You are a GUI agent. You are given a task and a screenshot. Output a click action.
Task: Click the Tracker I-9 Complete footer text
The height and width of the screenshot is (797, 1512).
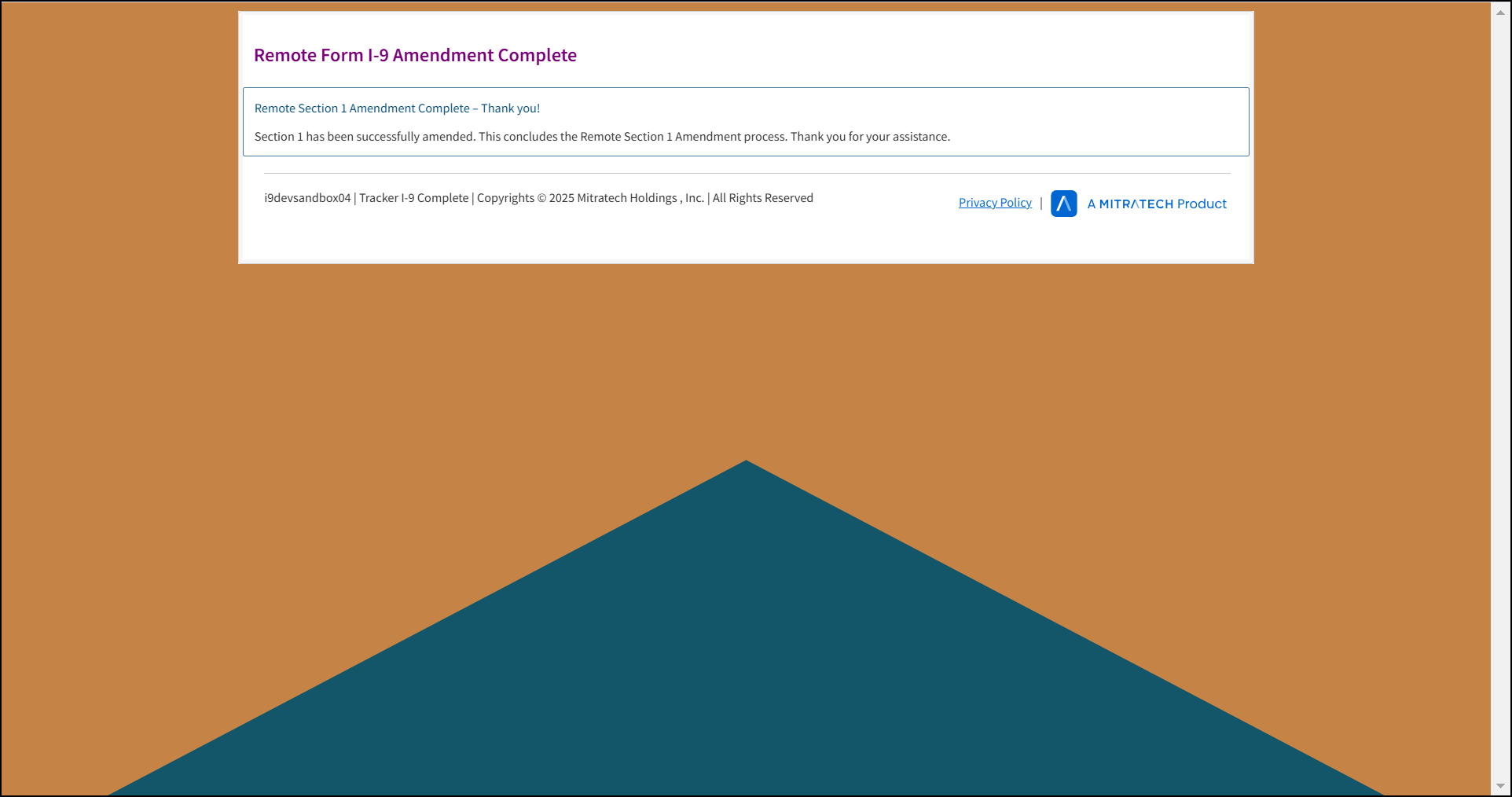click(413, 198)
